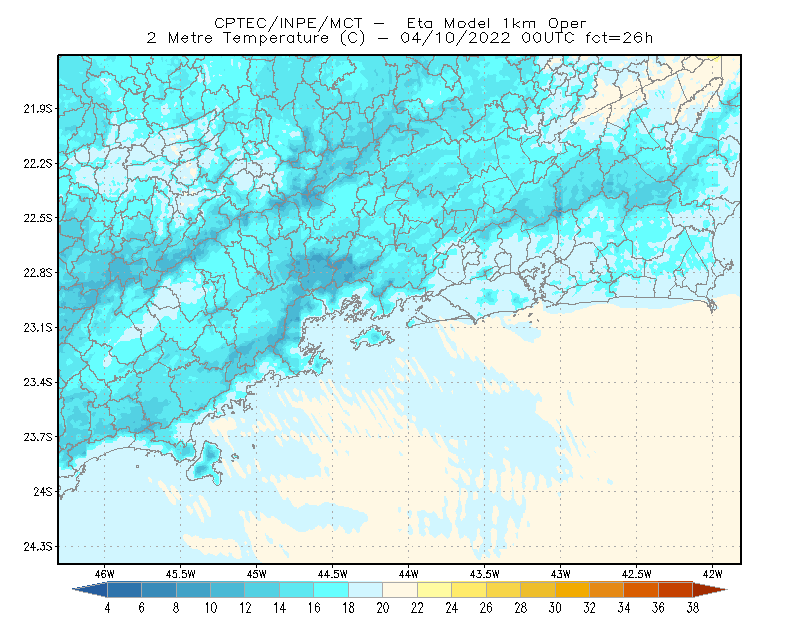
Task: Click the cyan segment between 16 and 18
Action: (331, 590)
